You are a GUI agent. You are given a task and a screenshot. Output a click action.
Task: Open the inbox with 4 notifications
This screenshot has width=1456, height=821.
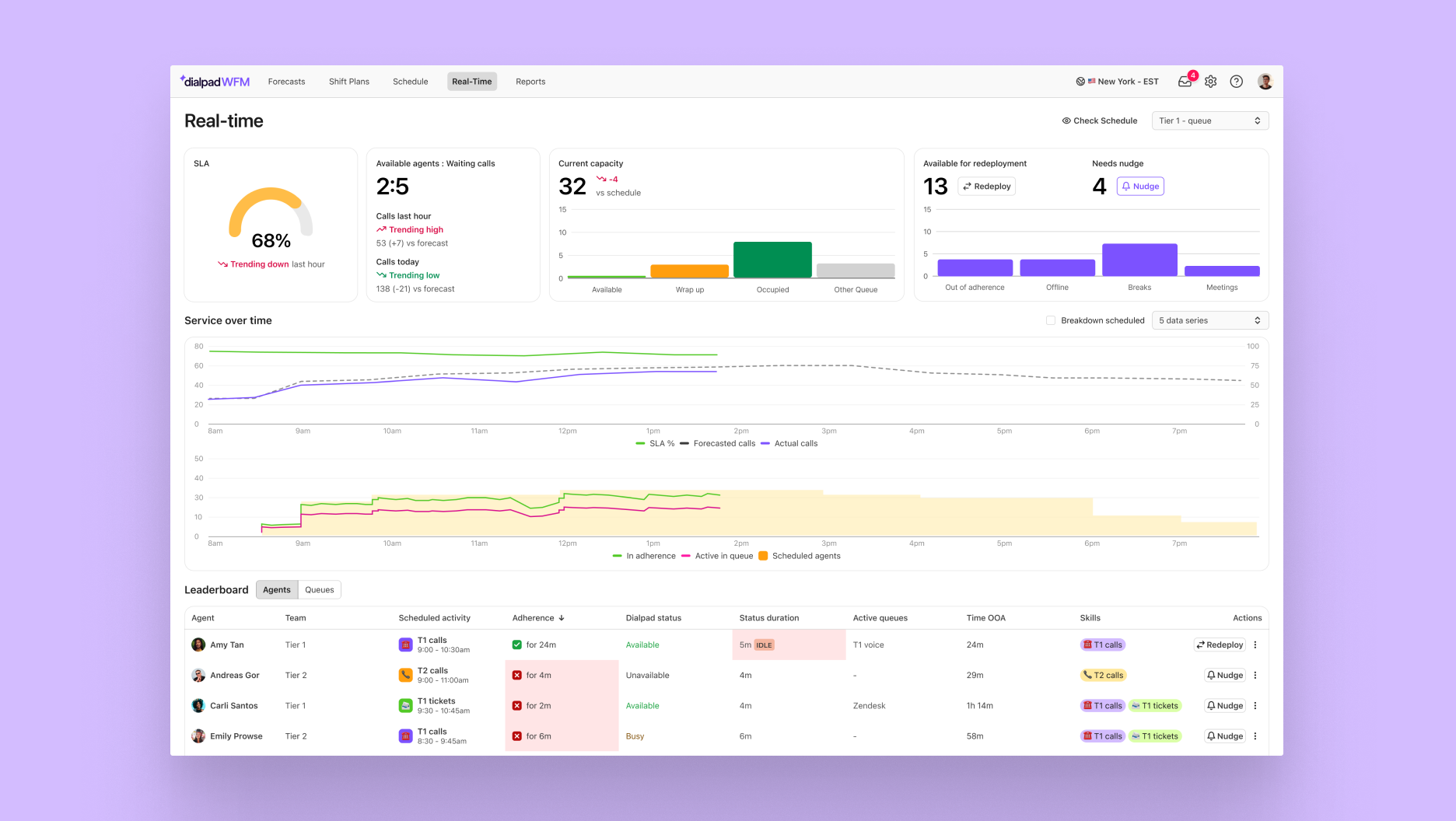1185,81
